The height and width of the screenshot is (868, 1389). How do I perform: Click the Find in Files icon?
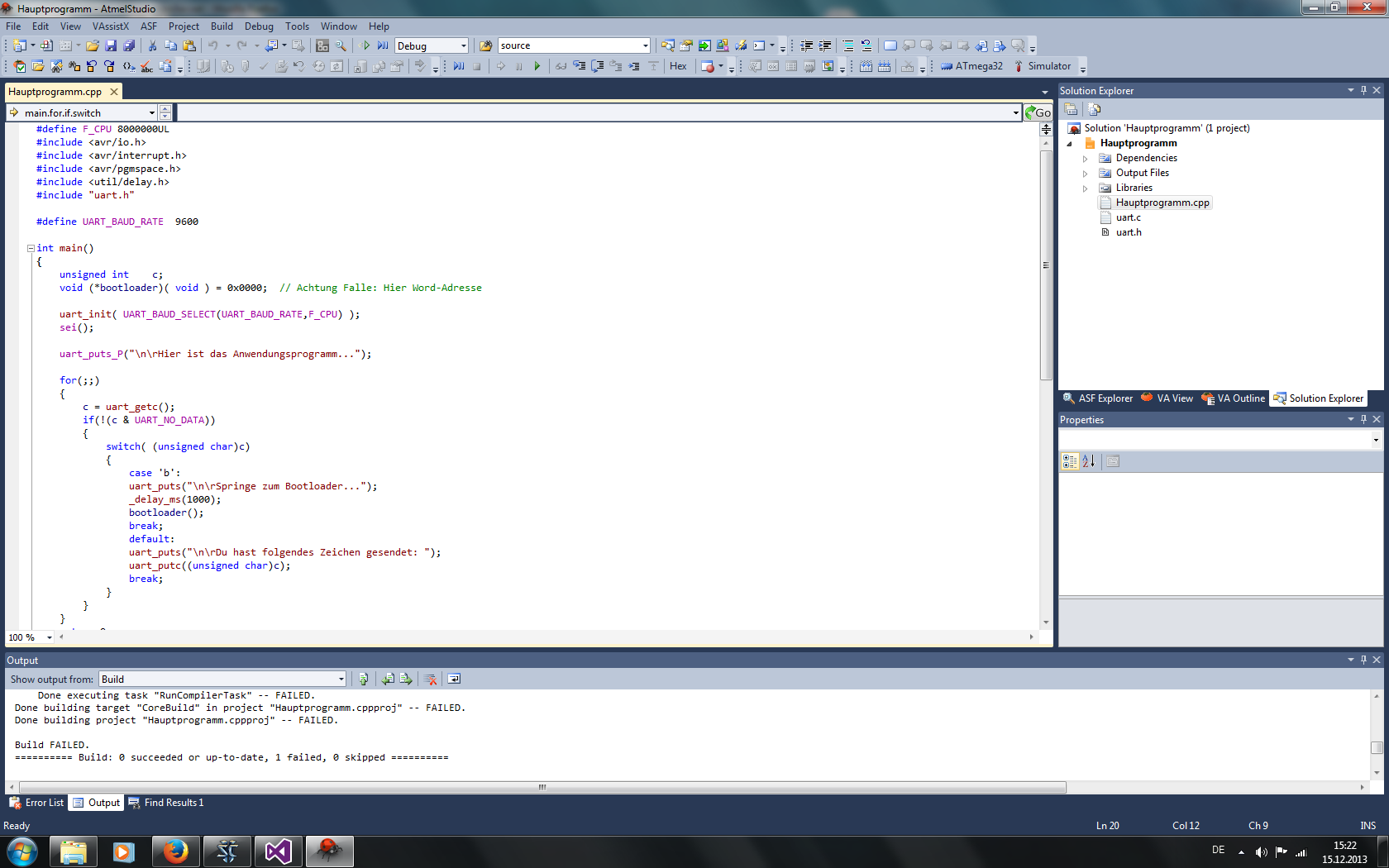tap(486, 45)
